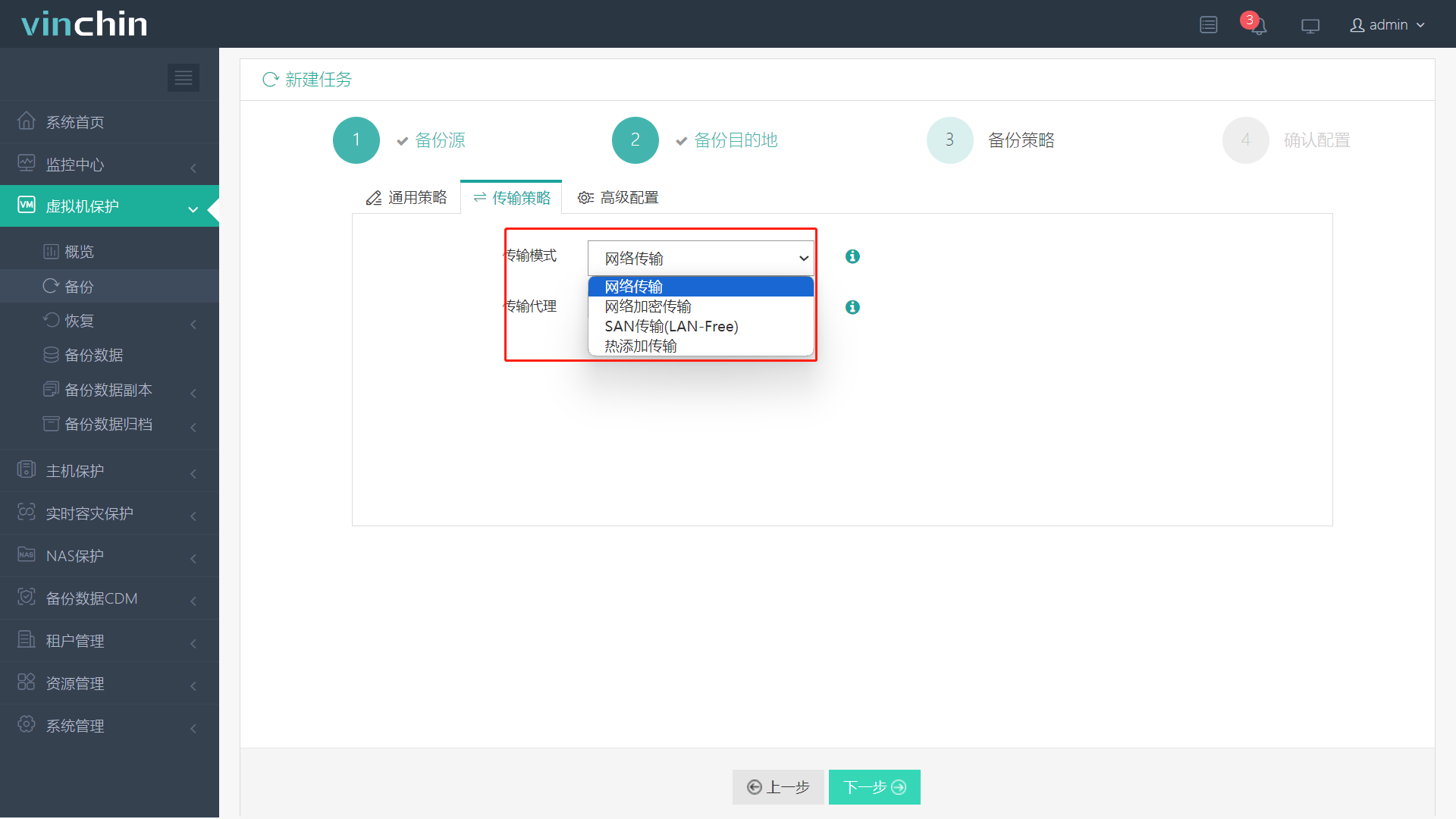1456x819 pixels.
Task: Open the task list icon in the header
Action: click(1209, 25)
